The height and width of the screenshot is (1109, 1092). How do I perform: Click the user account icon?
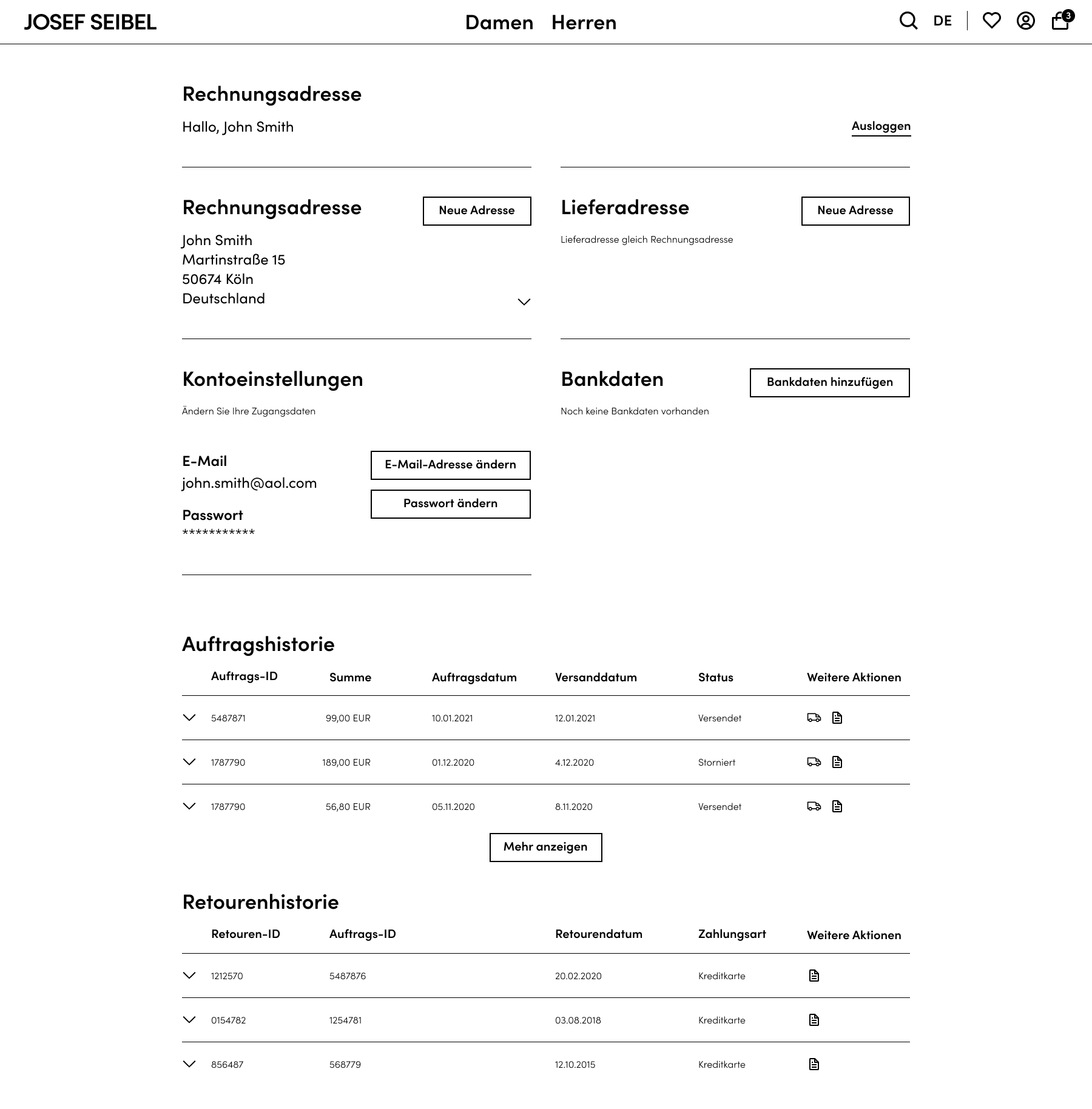point(1025,21)
